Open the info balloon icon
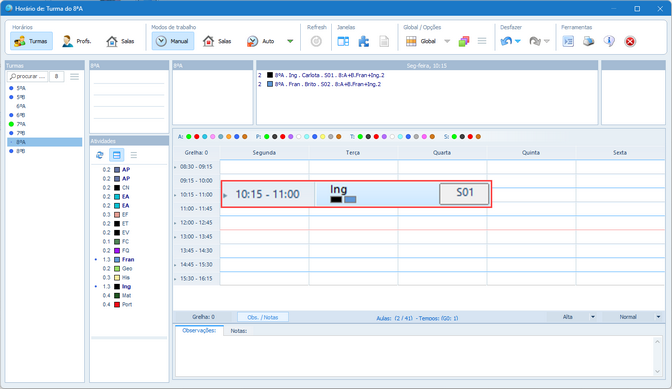672x389 pixels. 609,41
